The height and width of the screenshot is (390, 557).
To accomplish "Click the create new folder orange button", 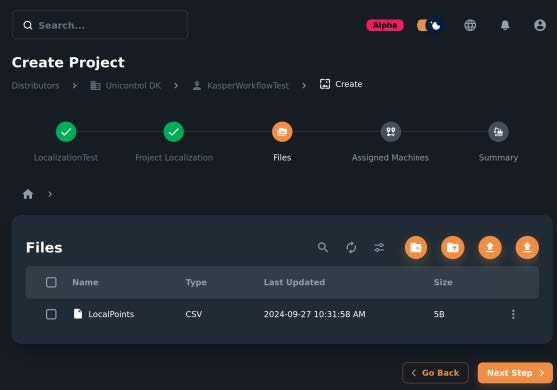I will [x=416, y=247].
